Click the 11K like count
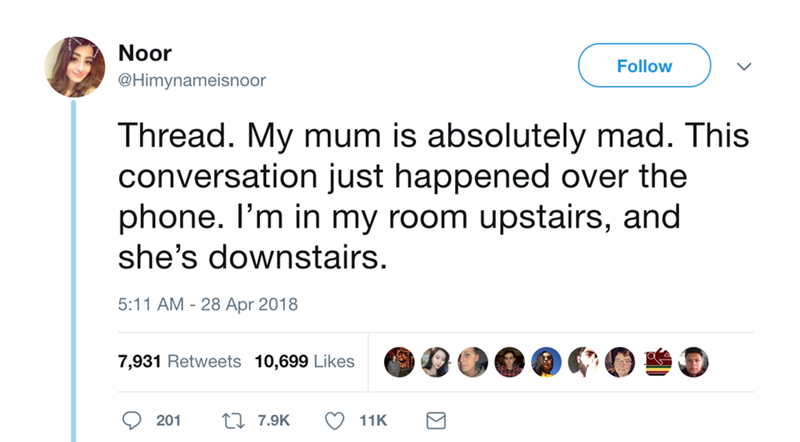Image resolution: width=800 pixels, height=442 pixels. tap(373, 421)
